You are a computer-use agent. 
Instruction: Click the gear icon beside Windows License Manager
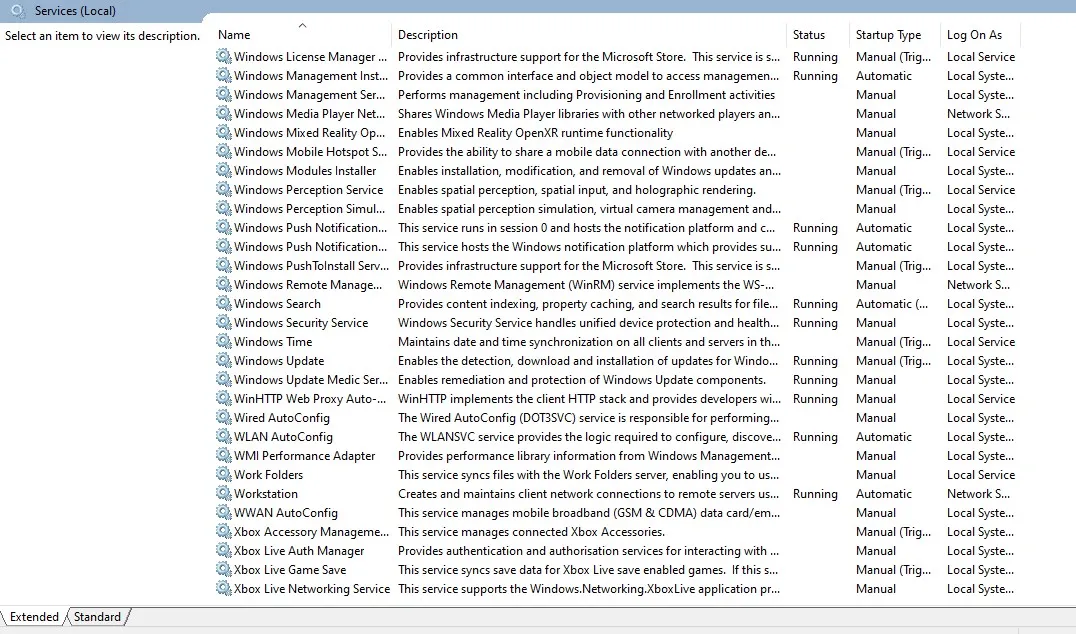pyautogui.click(x=224, y=56)
